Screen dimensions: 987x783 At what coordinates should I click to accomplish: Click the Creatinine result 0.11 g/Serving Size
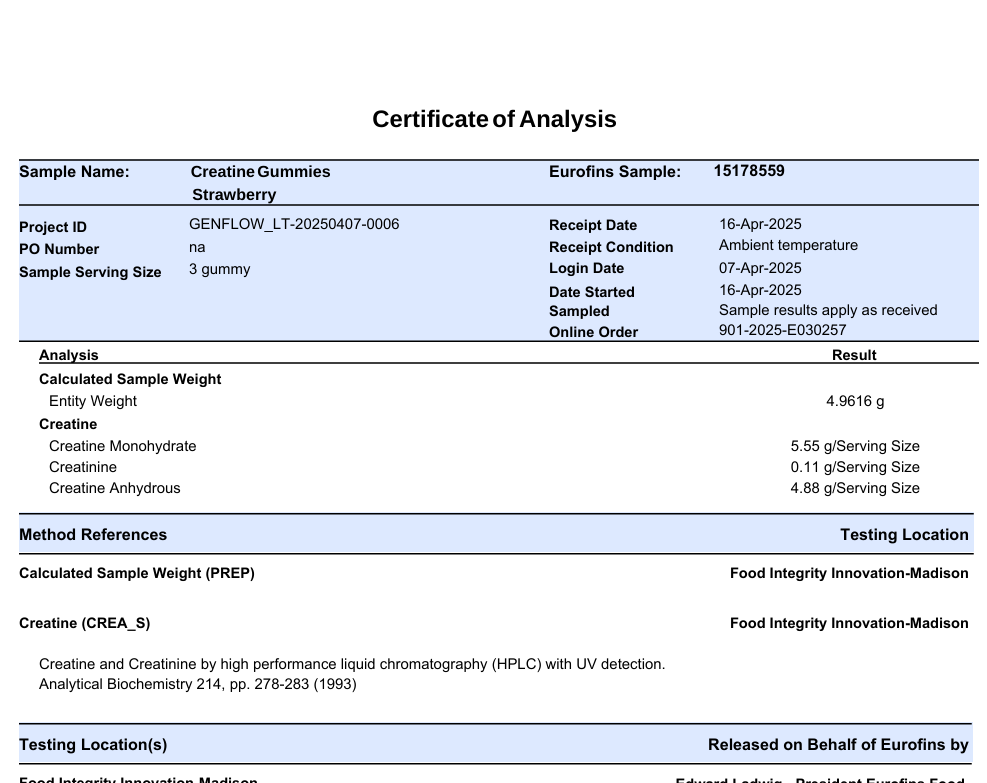854,467
